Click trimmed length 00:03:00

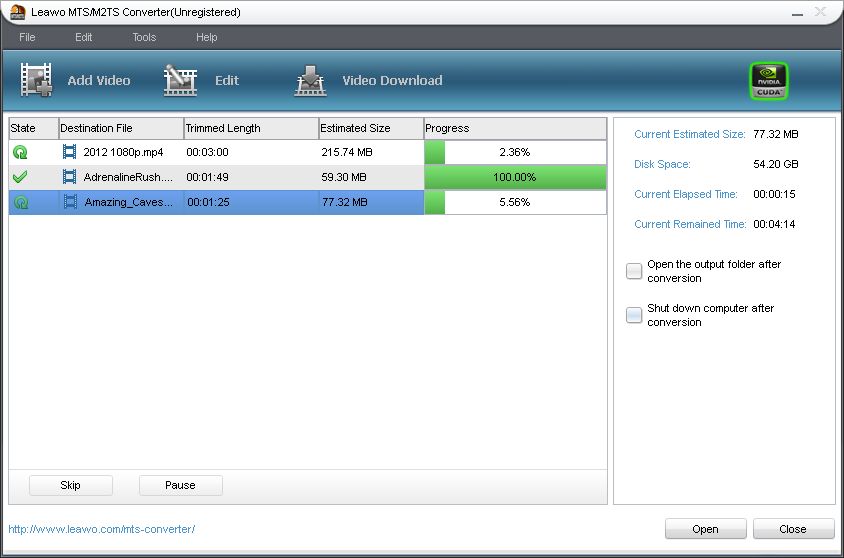click(x=207, y=152)
